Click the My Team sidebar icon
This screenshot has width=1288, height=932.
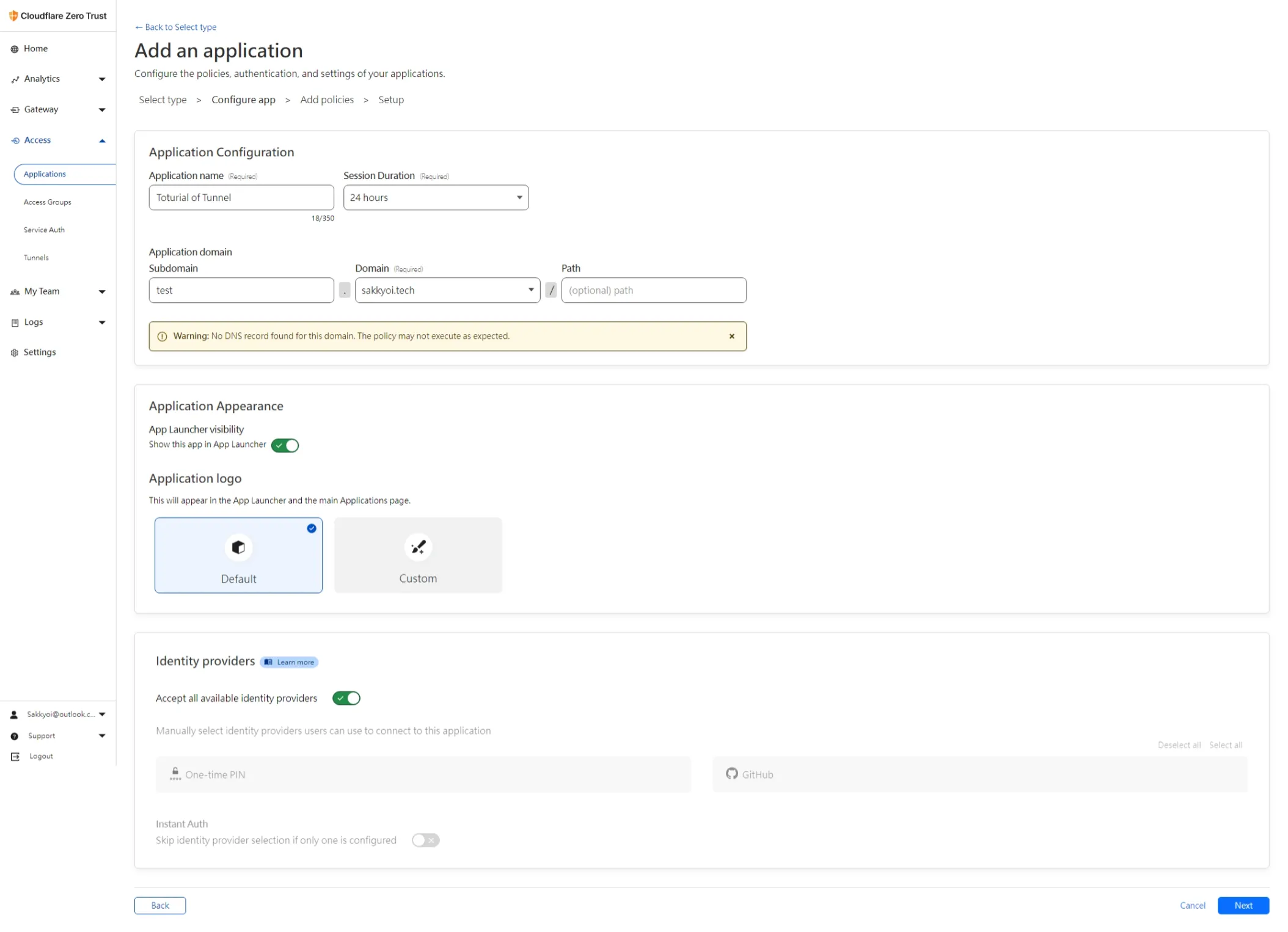tap(14, 291)
